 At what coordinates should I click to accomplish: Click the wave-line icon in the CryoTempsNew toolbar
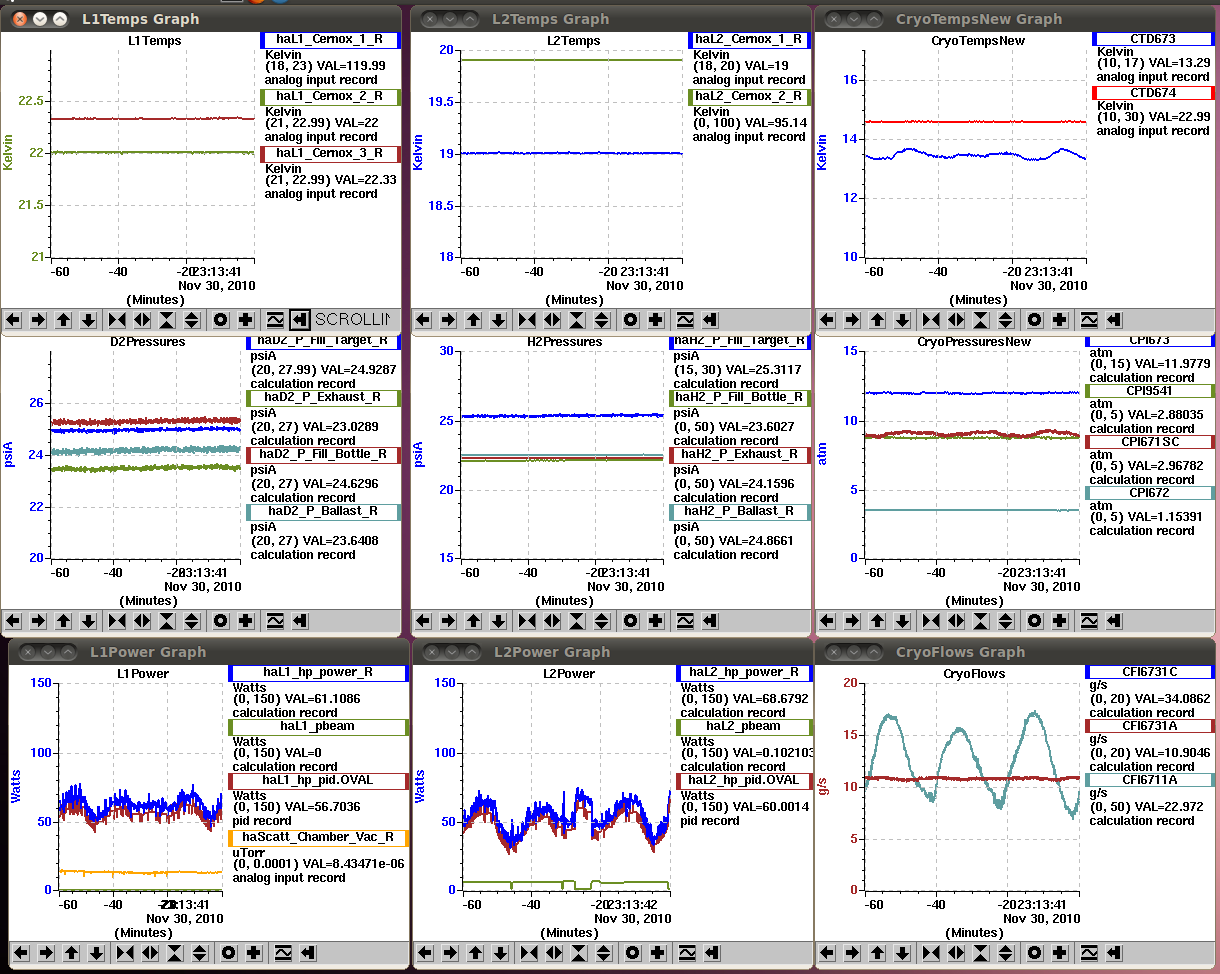tap(1089, 320)
